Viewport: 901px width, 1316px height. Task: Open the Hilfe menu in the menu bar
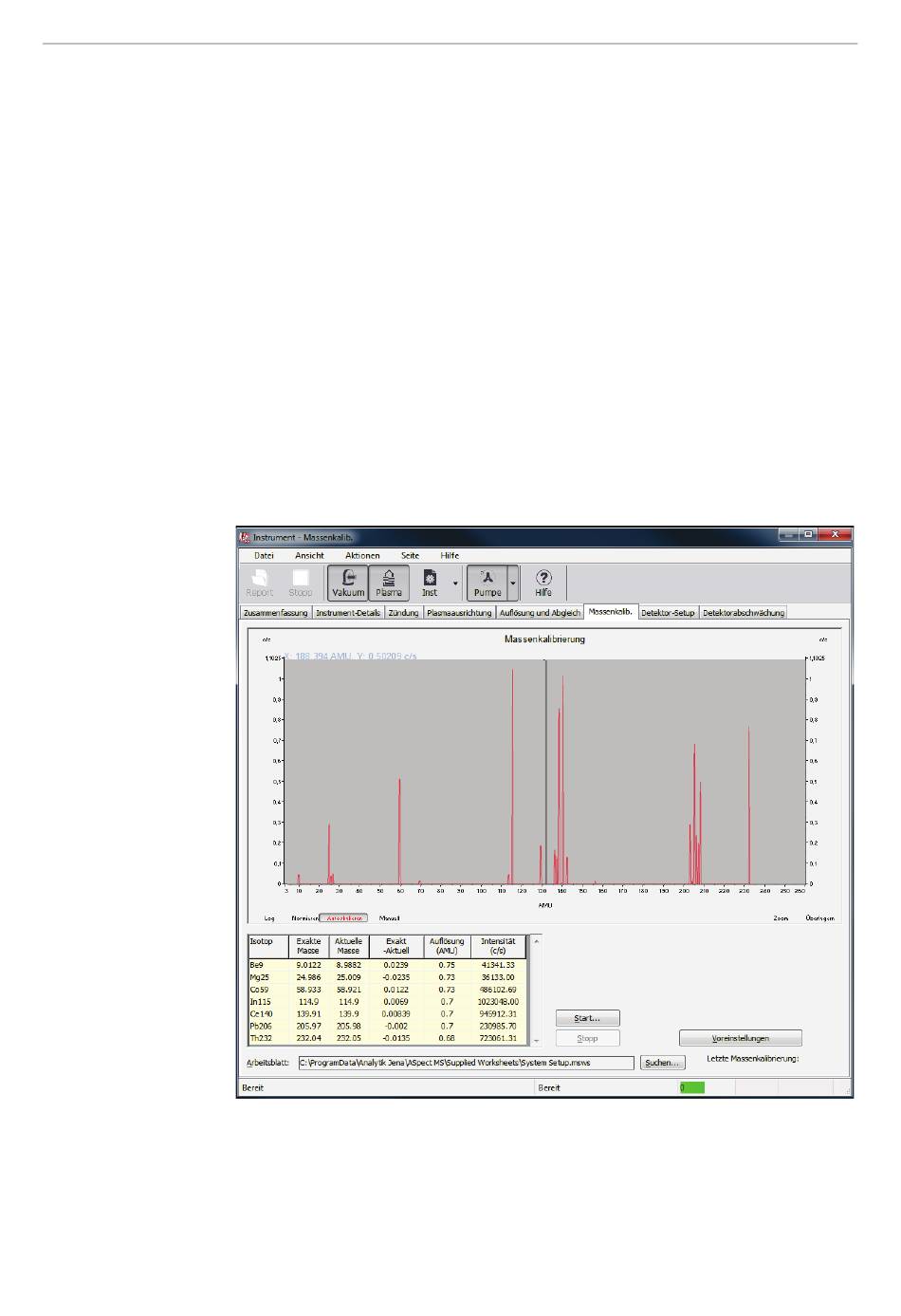(450, 555)
